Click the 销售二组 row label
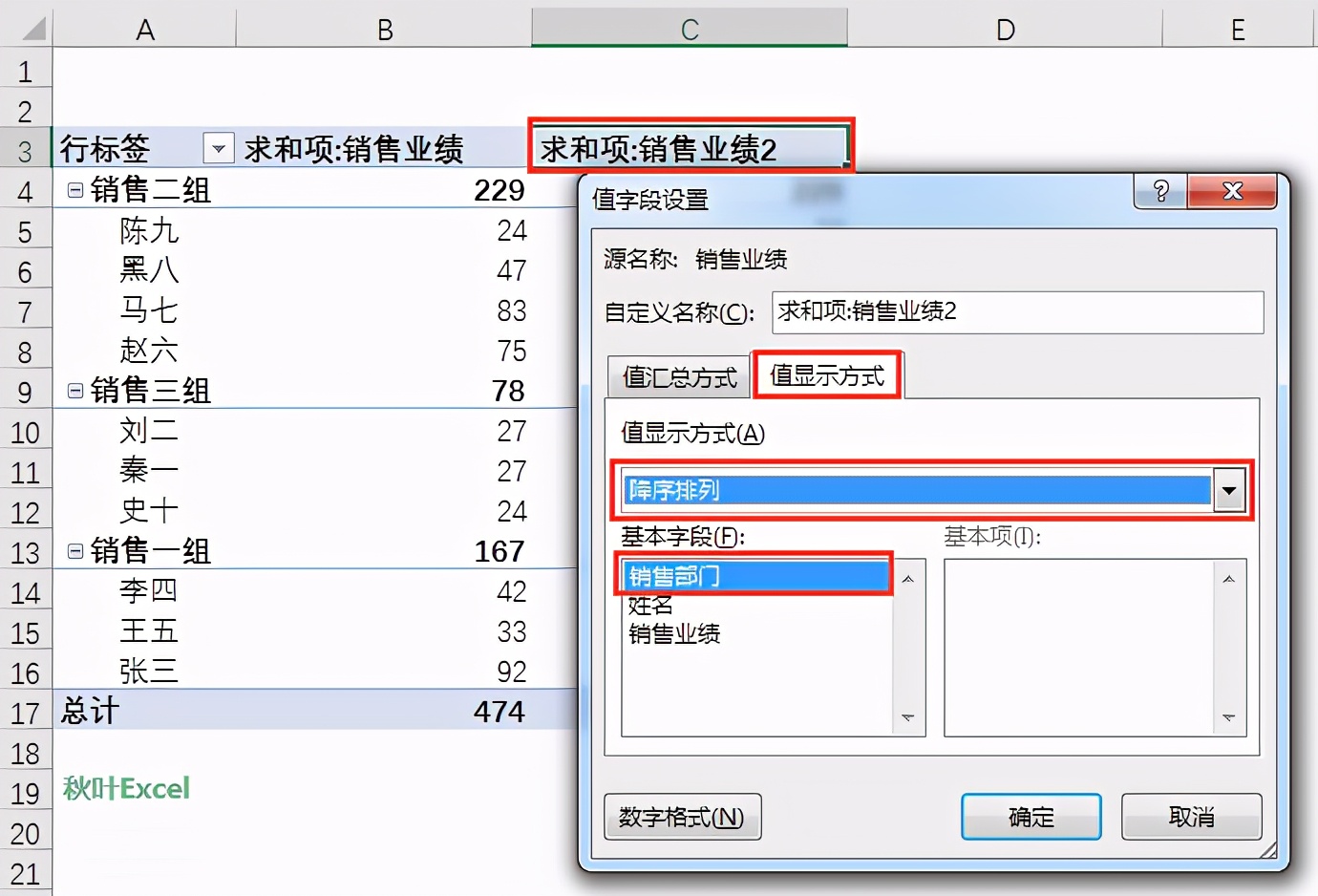 (150, 189)
